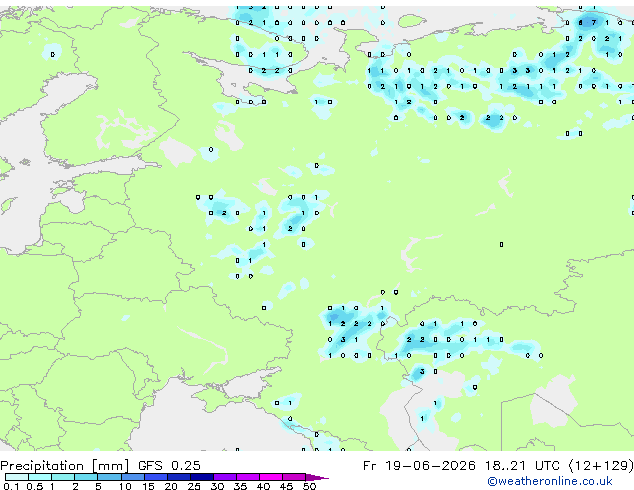634x490 pixels.
Task: Click the legend scale label '25'
Action: point(194,486)
